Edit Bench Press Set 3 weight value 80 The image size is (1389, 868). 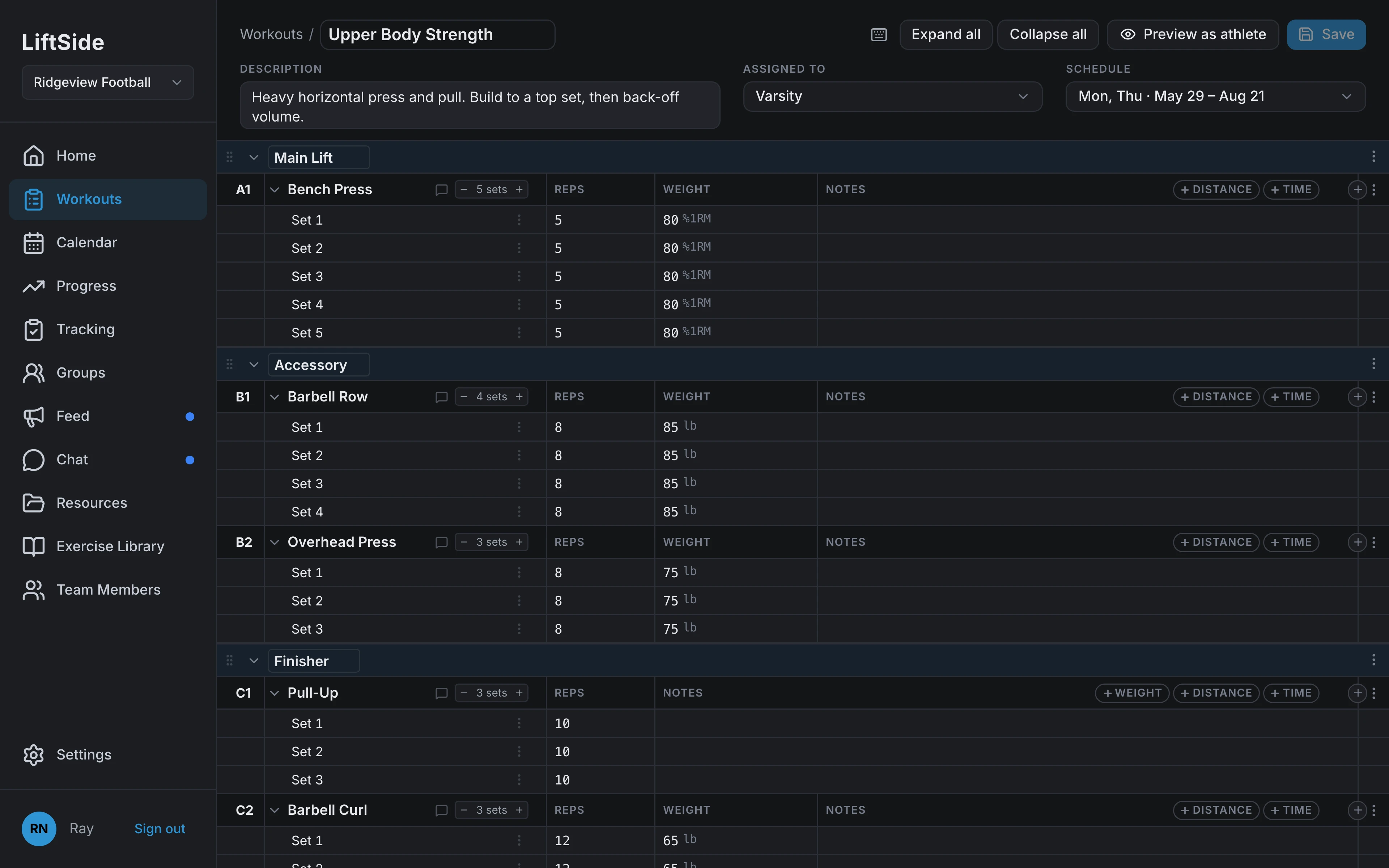[670, 277]
